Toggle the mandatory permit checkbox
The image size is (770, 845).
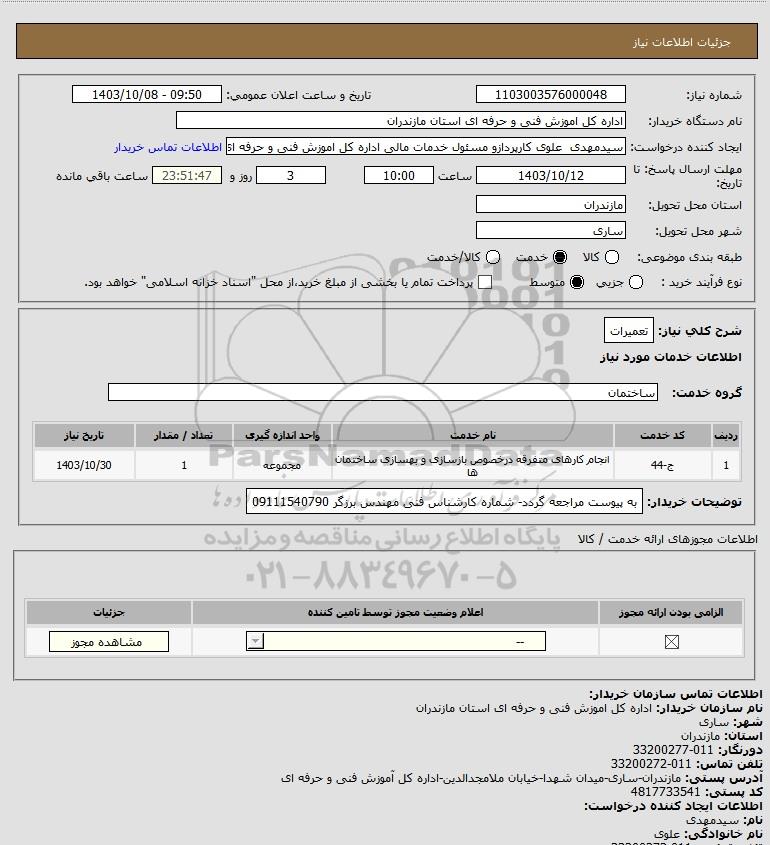671,642
